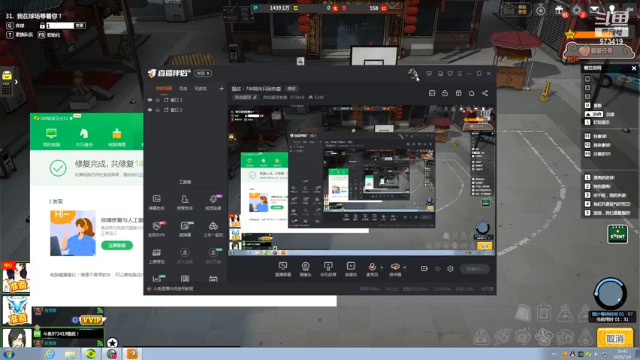Open the Windows Start button
This screenshot has width=640, height=360.
pos(8,354)
